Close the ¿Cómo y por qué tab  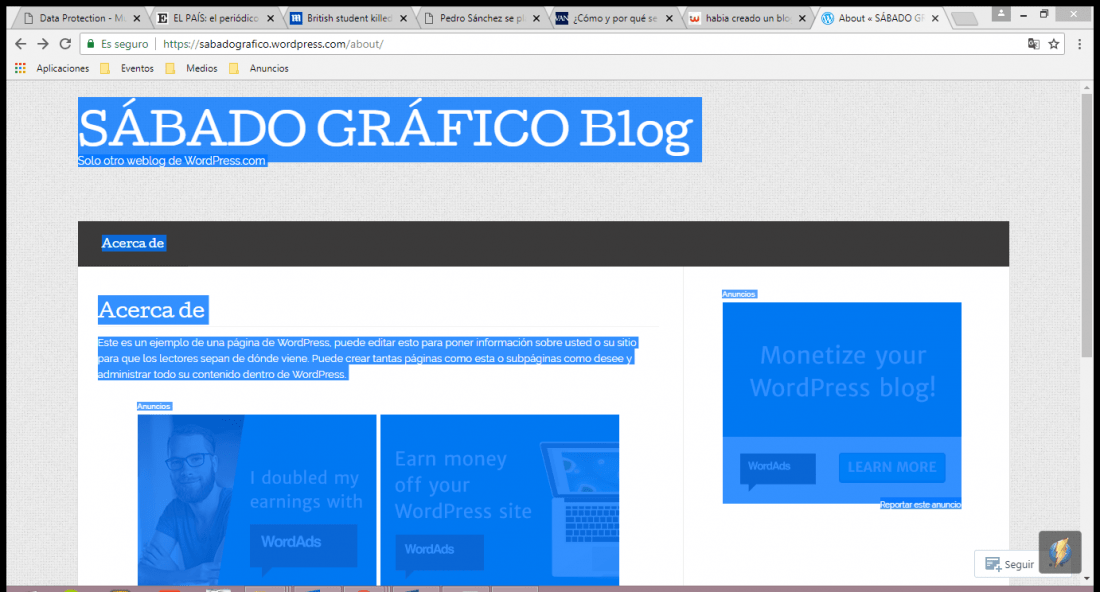click(x=669, y=18)
